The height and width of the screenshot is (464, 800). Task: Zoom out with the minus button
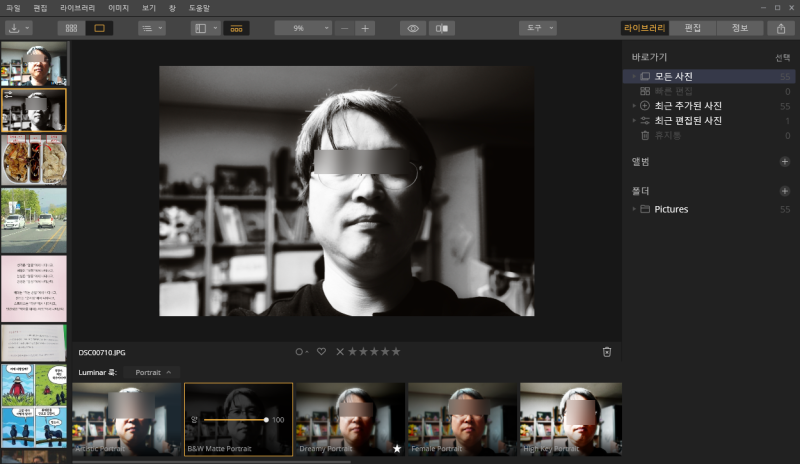click(344, 29)
